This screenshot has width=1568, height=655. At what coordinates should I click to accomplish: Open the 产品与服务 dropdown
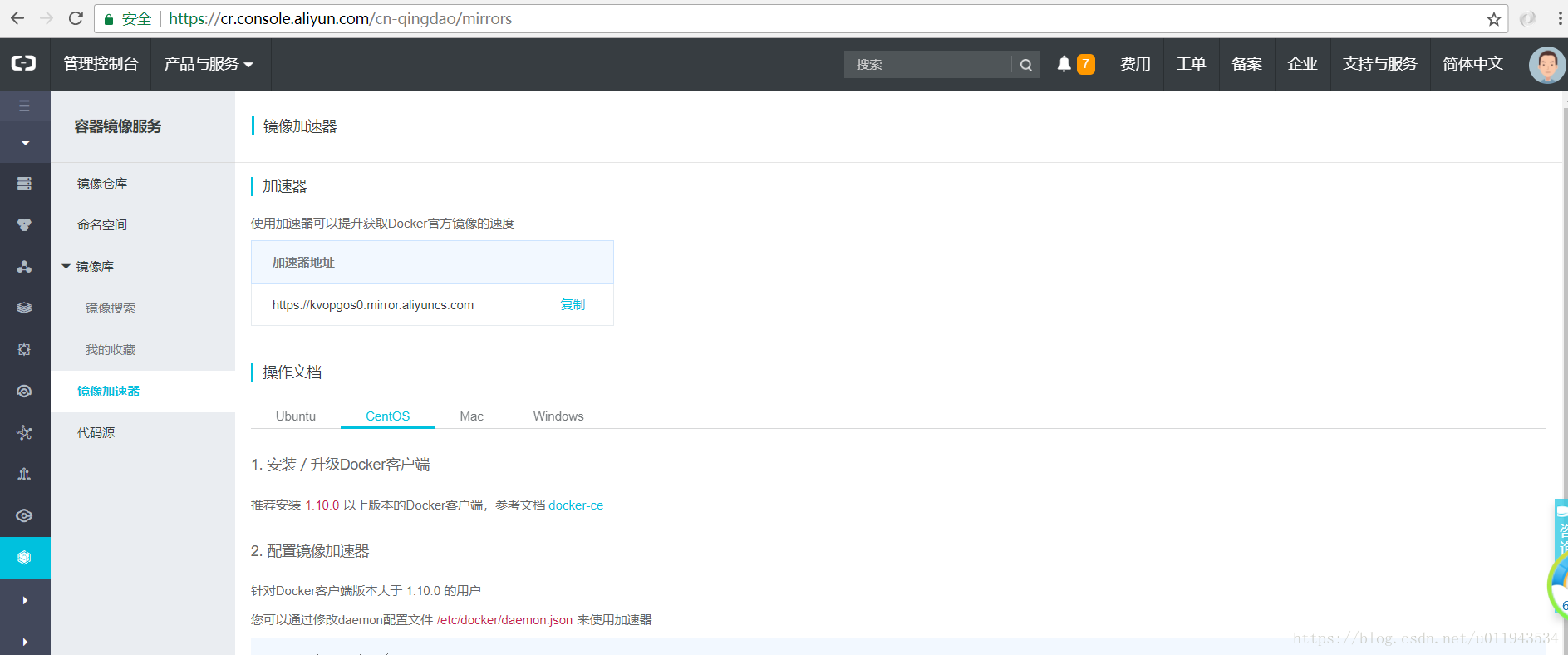click(209, 64)
